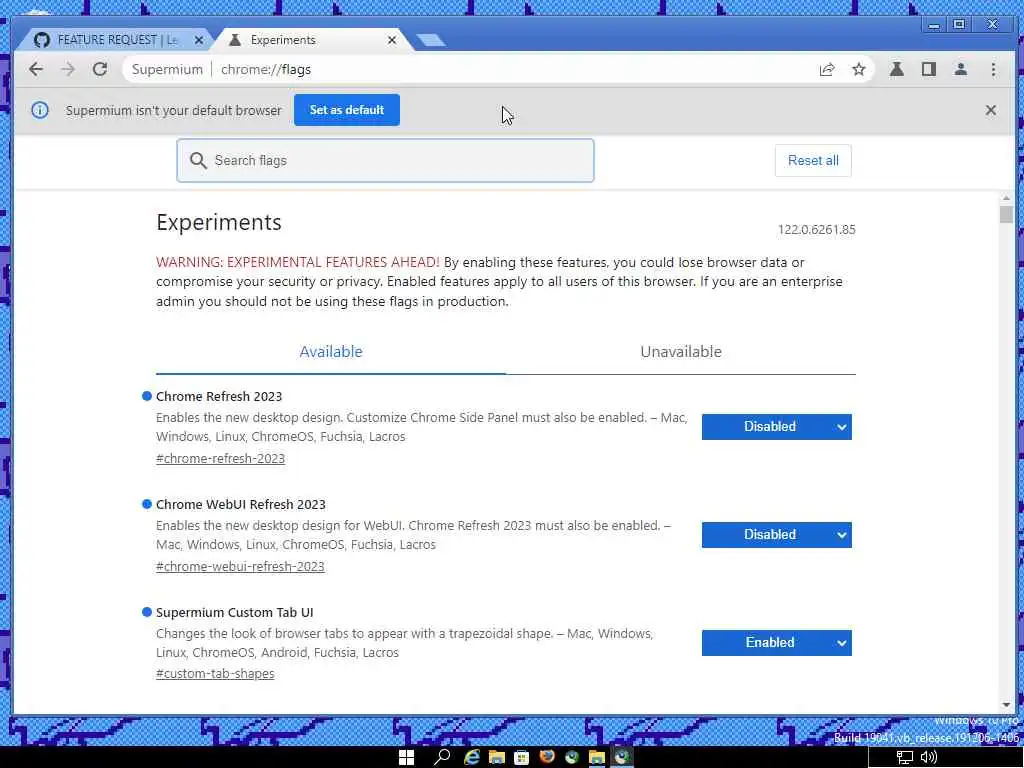Open the Experiments flask toolbar icon
Viewport: 1024px width, 768px height.
(897, 69)
